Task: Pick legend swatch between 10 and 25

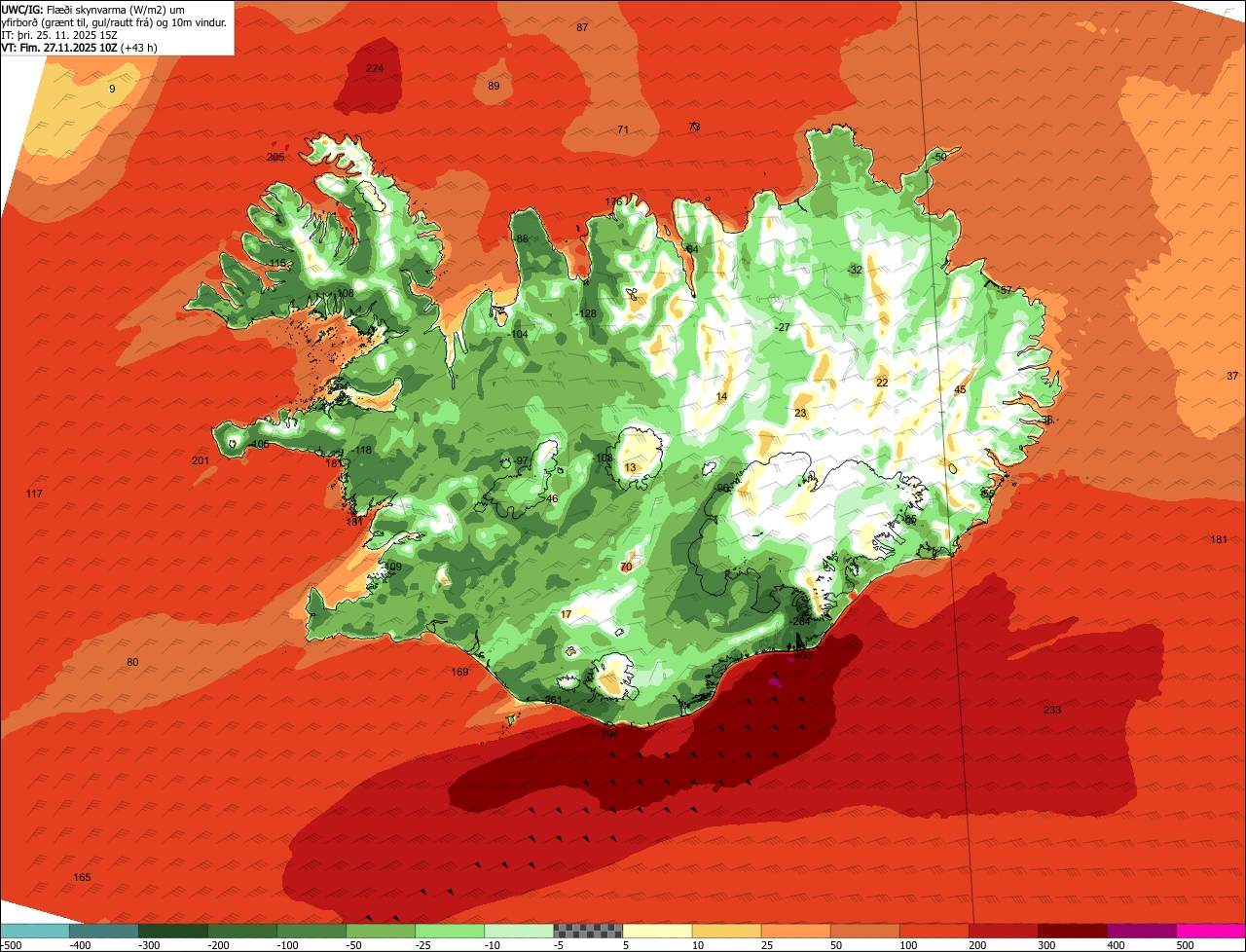Action: [x=726, y=931]
